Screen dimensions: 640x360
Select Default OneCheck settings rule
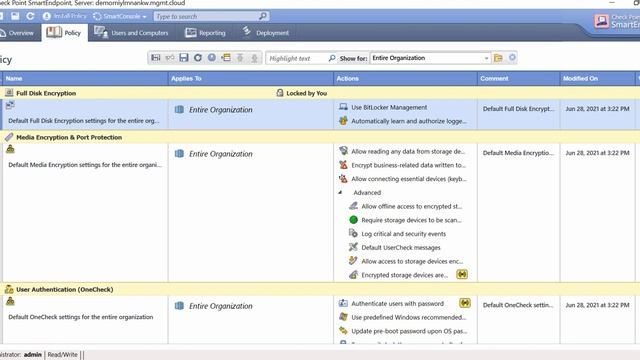pyautogui.click(x=80, y=317)
